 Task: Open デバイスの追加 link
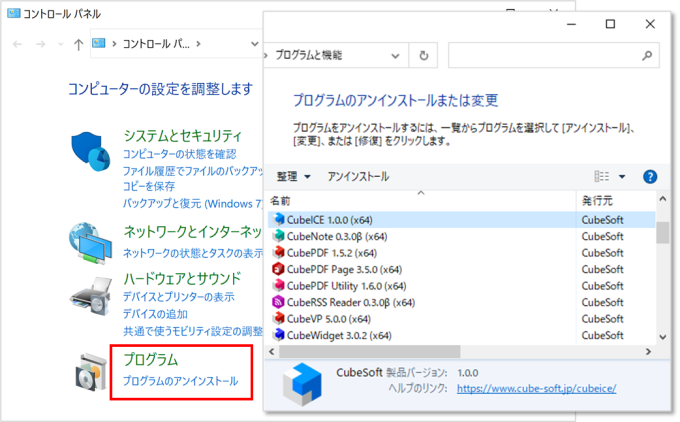pyautogui.click(x=155, y=314)
